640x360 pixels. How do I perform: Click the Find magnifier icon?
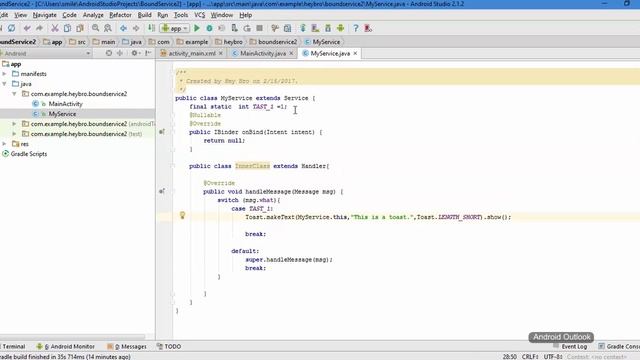click(96, 28)
